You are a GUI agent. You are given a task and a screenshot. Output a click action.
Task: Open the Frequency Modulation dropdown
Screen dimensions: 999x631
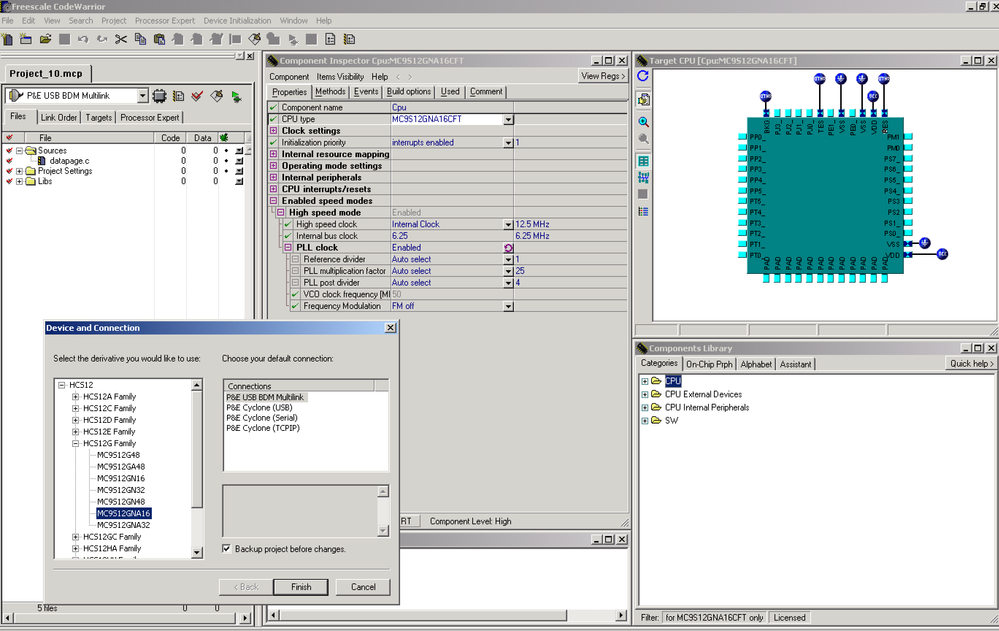click(x=508, y=307)
